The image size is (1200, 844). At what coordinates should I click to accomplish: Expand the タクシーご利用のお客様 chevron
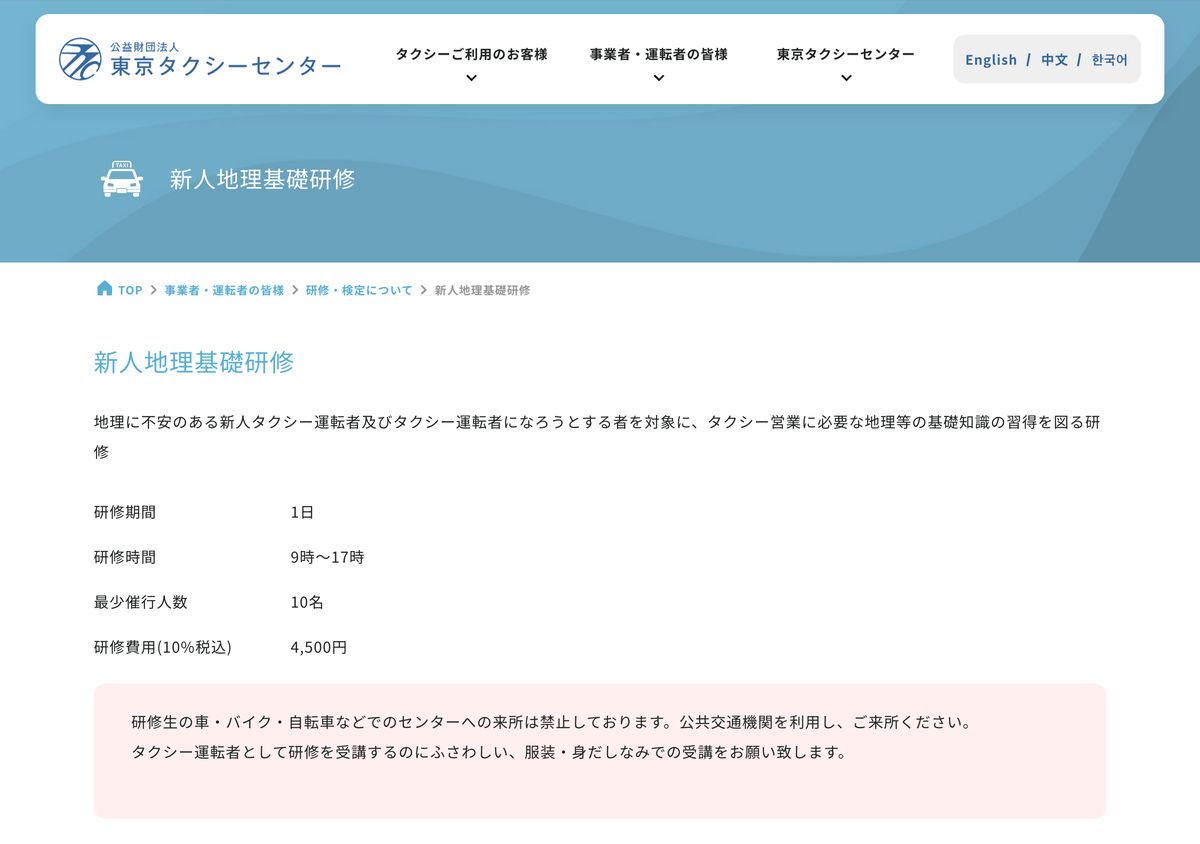(471, 78)
